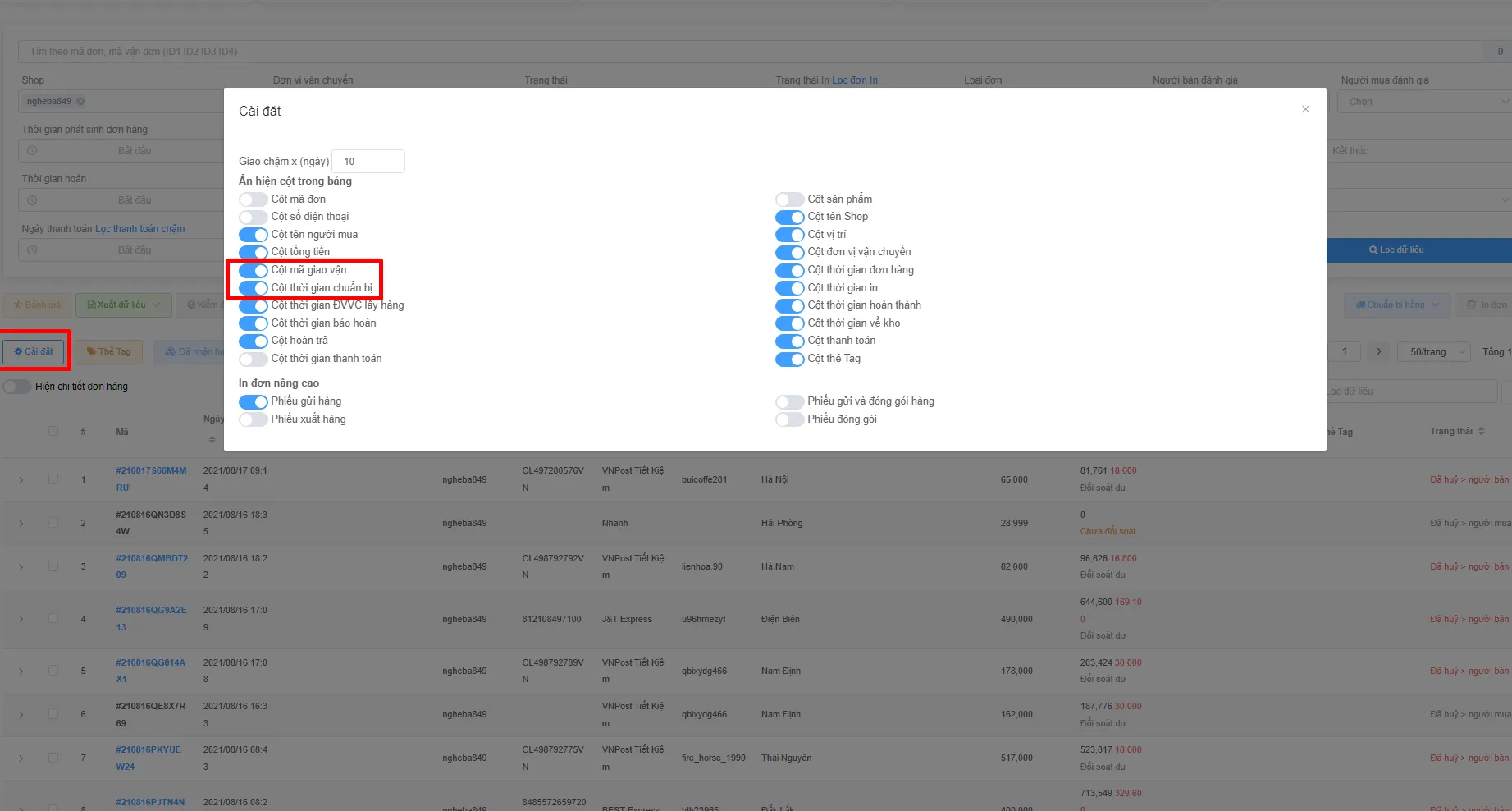Viewport: 1512px width, 811px height.
Task: Open 50/trang page size dropdown
Action: click(x=1436, y=352)
